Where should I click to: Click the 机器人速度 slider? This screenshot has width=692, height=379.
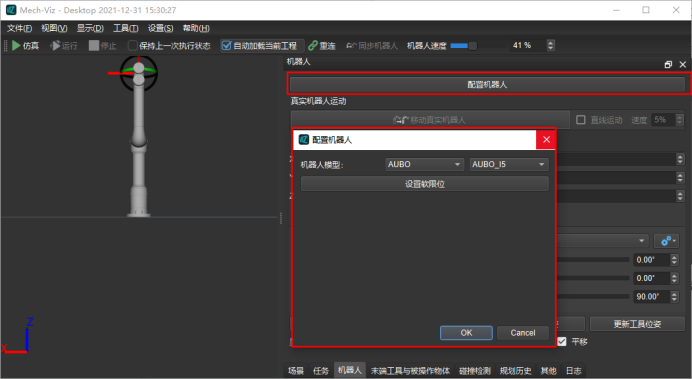(478, 45)
